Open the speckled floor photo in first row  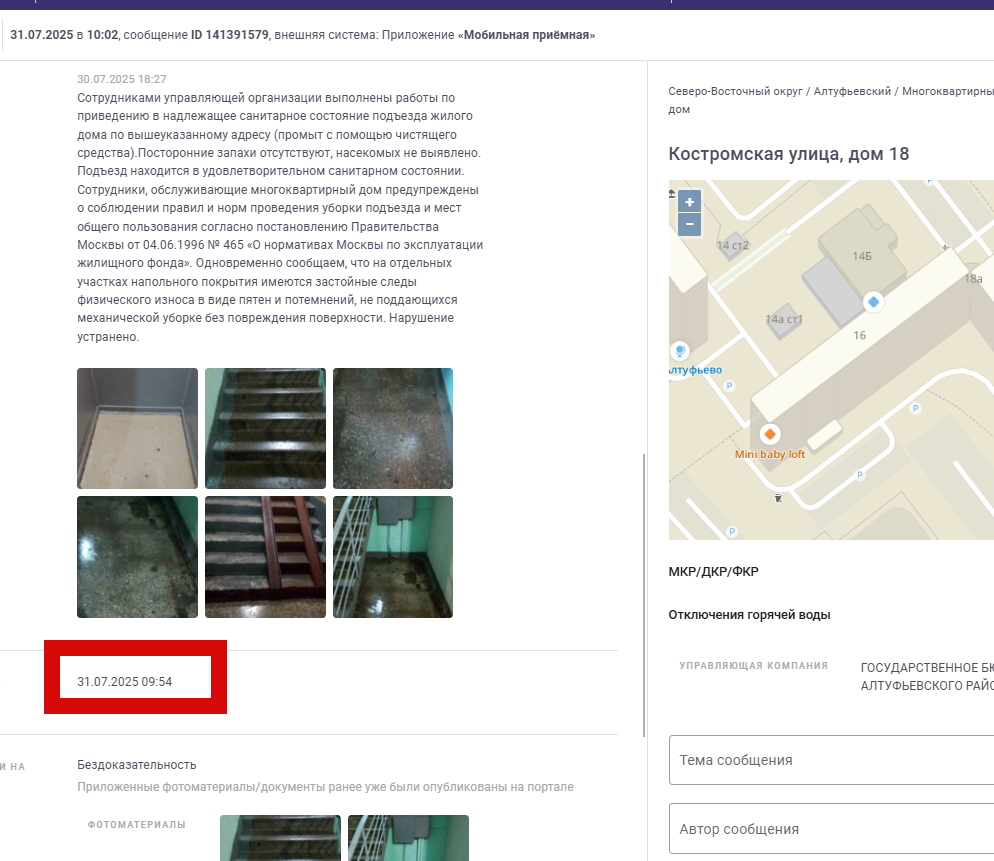393,429
